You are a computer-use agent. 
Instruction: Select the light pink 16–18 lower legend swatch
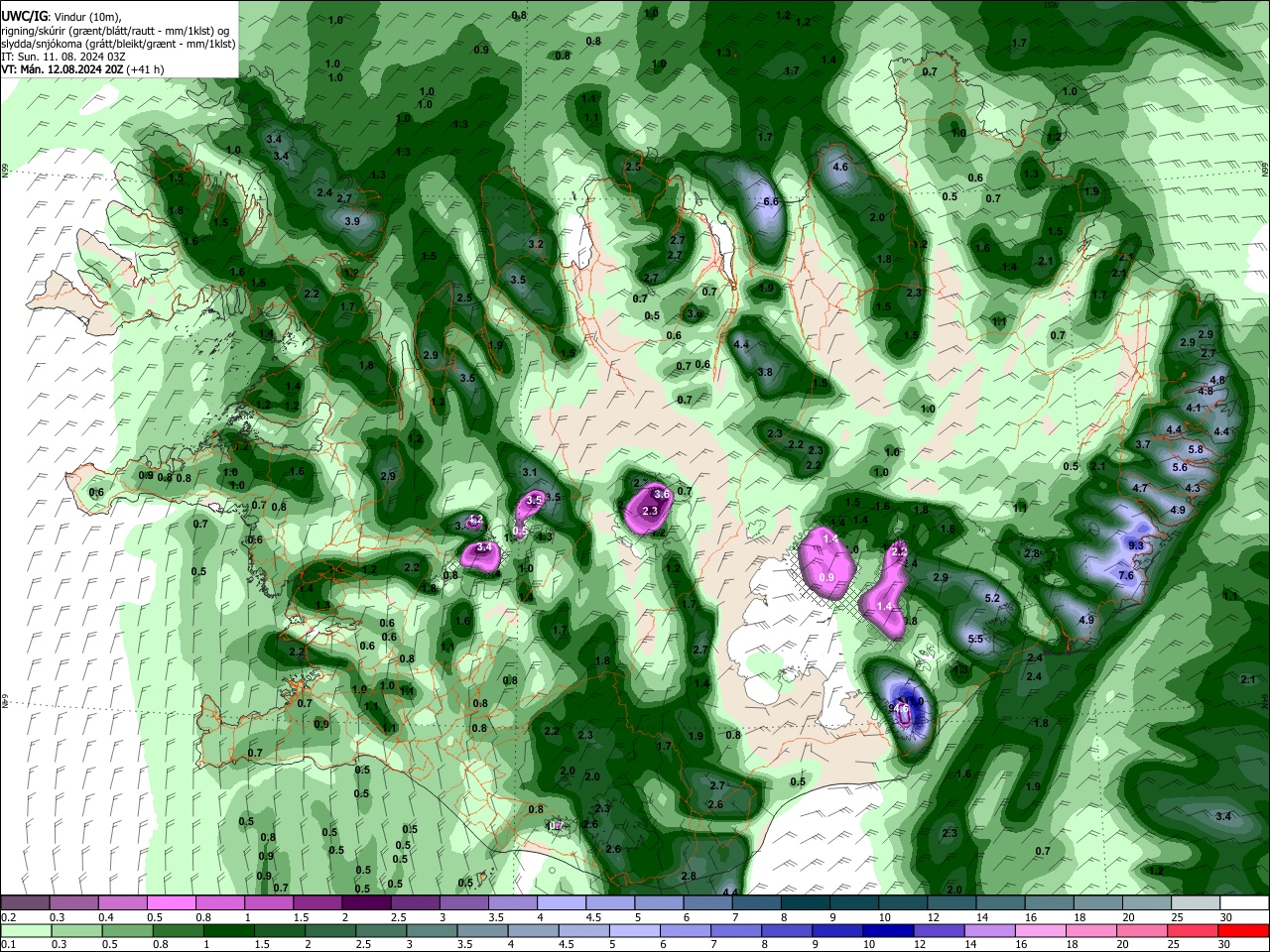pos(1039,931)
